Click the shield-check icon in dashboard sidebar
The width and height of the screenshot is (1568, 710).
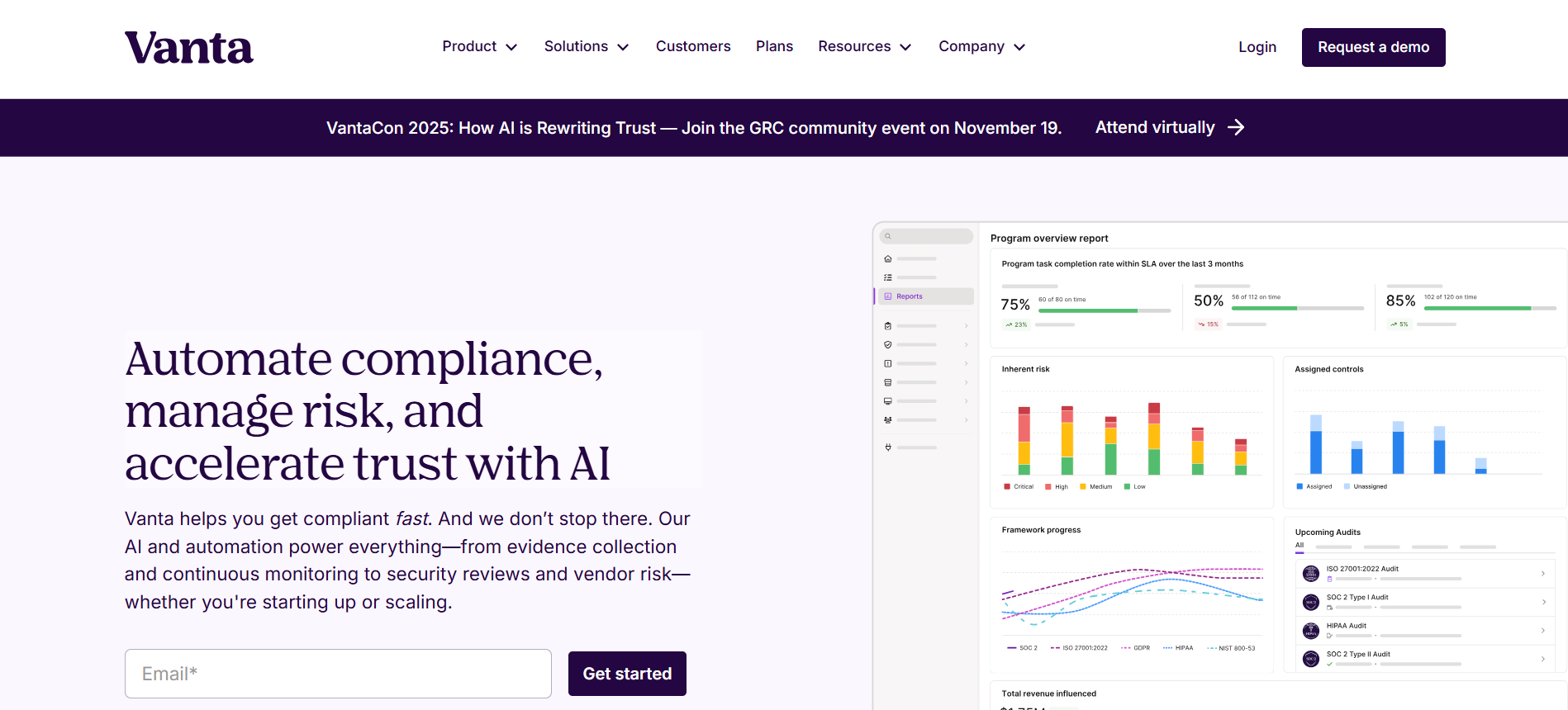pyautogui.click(x=888, y=344)
